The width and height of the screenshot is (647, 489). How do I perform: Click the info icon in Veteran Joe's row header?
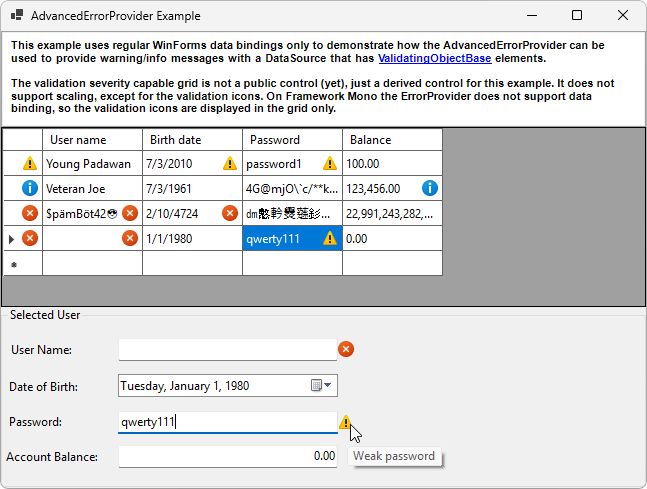coord(30,188)
